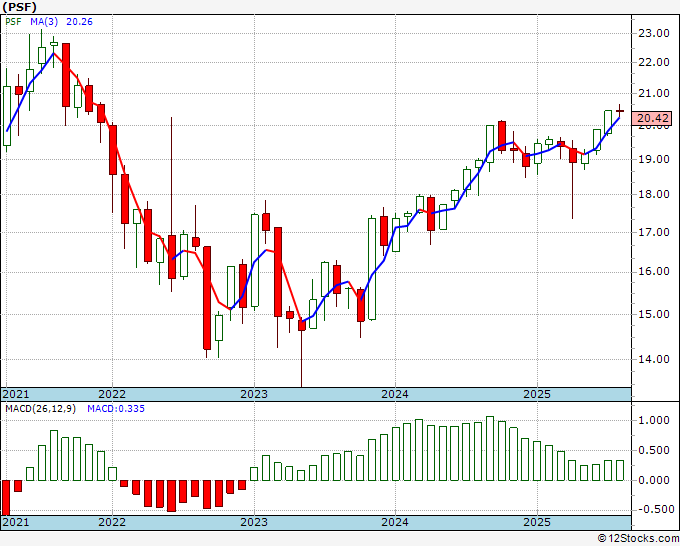Click 2023 on the price chart time axis

(254, 394)
